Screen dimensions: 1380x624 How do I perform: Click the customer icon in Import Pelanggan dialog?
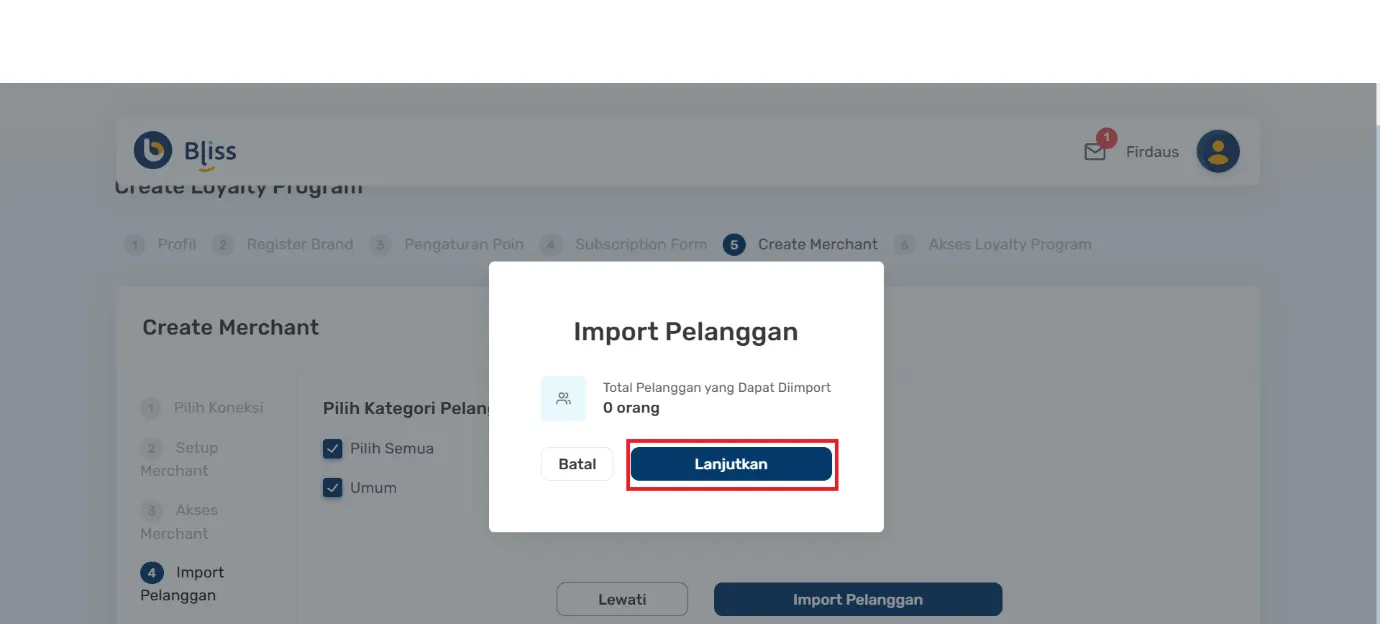tap(562, 397)
